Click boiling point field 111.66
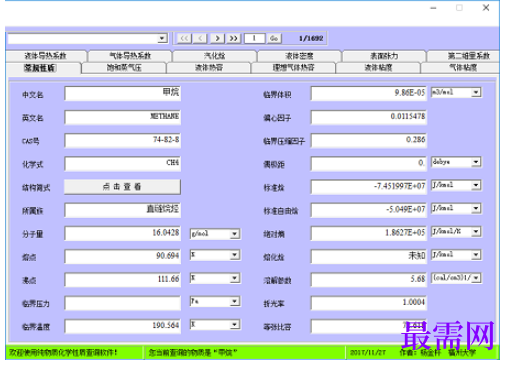The height and width of the screenshot is (367, 513). [x=123, y=280]
